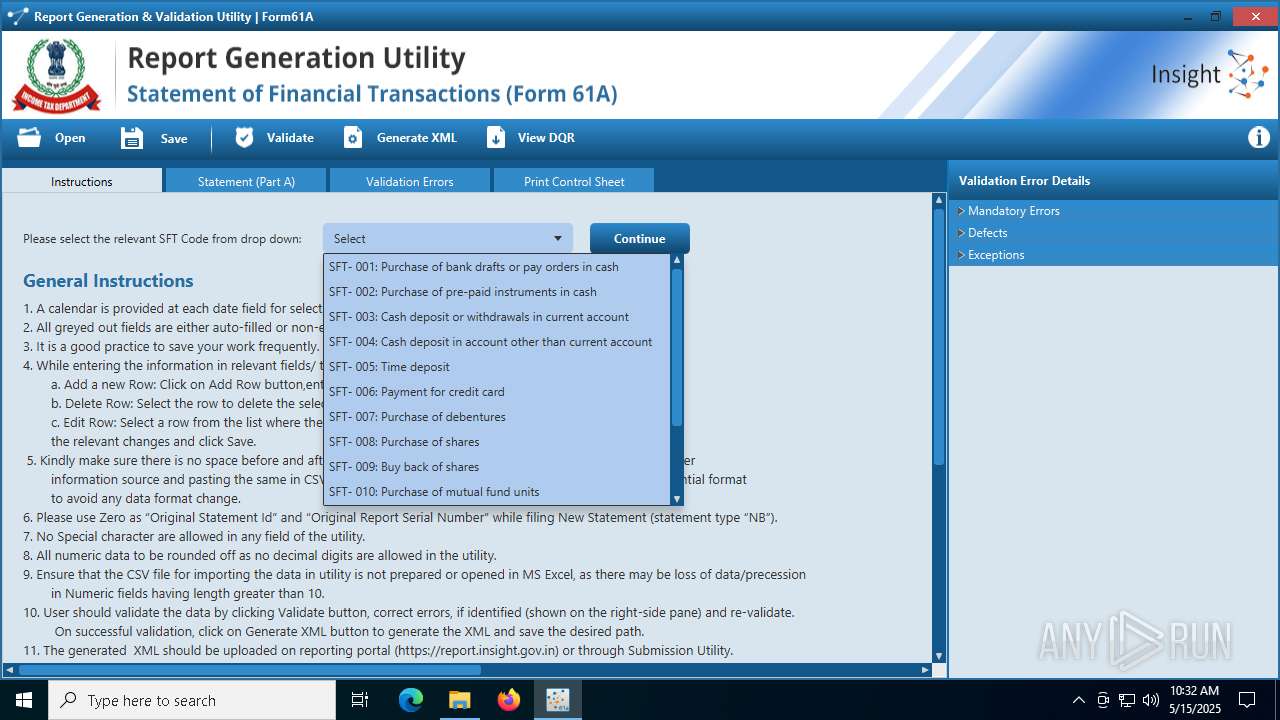The image size is (1280, 720).
Task: Select SFT-002 Purchase of pre-paid instruments
Action: (x=497, y=292)
